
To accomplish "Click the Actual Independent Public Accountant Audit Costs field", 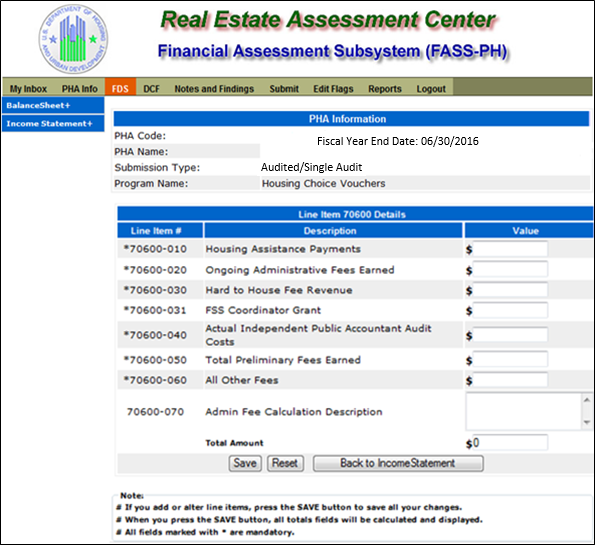I will point(510,335).
